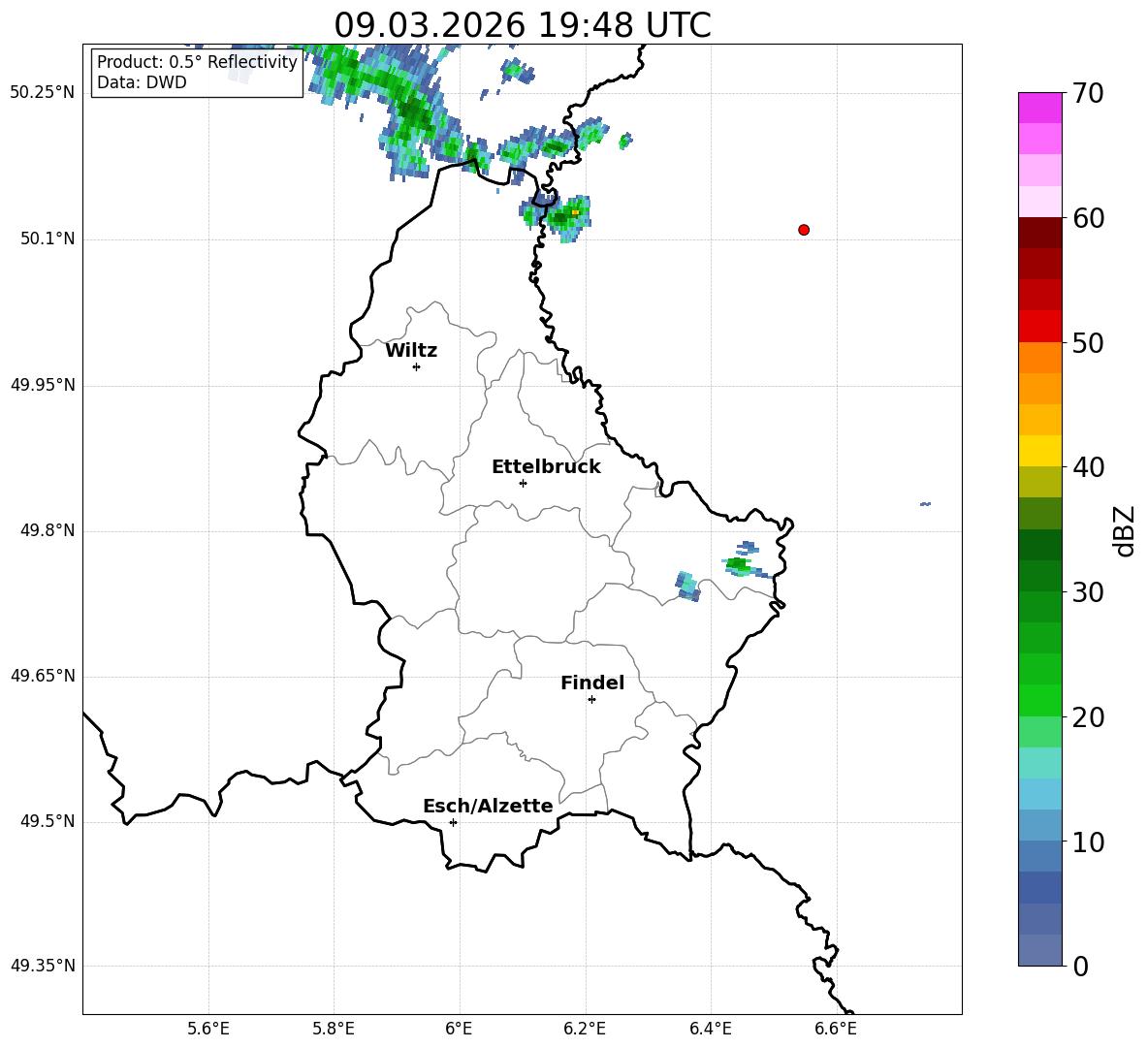Click the red dot marker on the map
This screenshot has width=1148, height=1048.
tap(804, 230)
